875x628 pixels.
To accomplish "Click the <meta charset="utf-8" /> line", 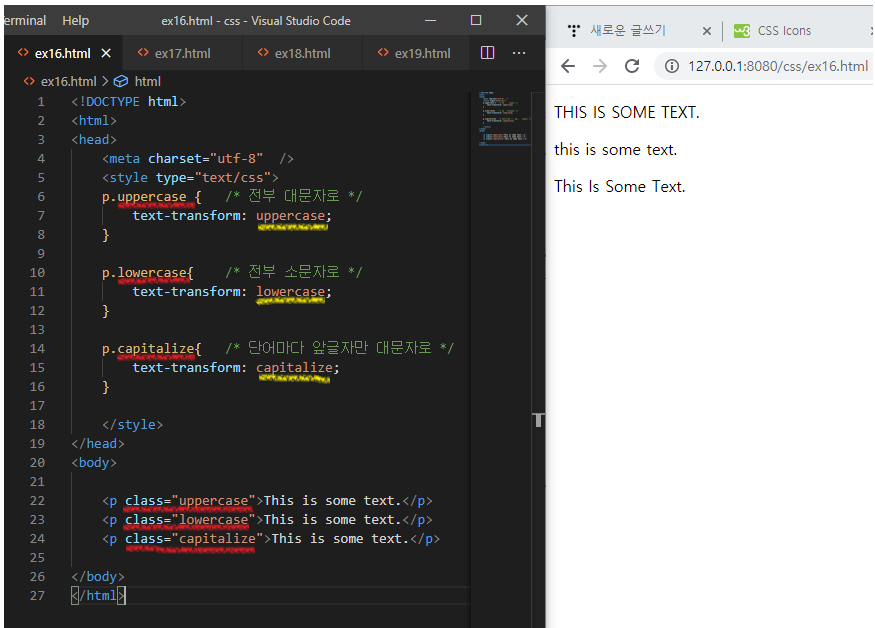I will click(198, 159).
